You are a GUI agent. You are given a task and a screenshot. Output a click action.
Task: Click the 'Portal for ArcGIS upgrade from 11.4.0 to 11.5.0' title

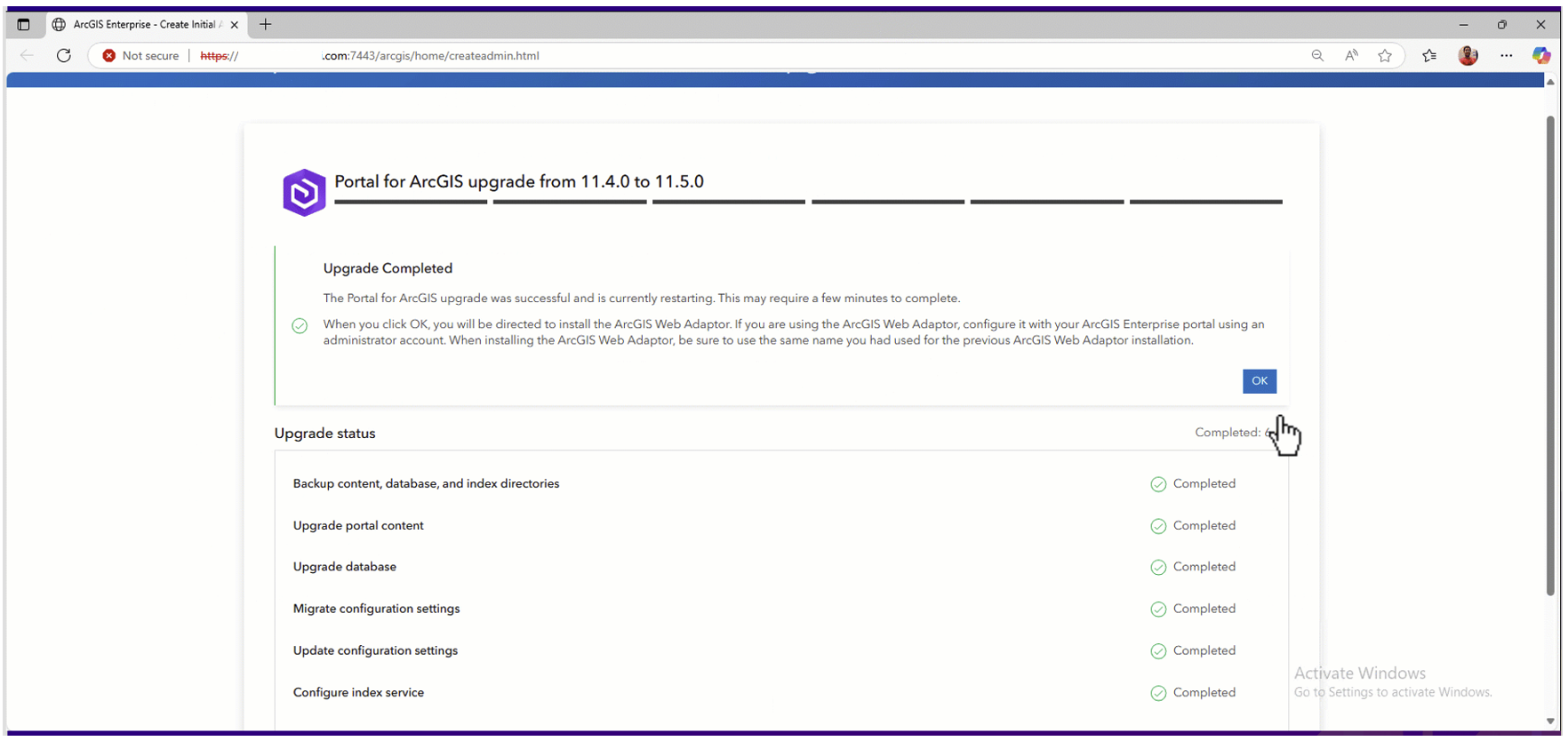pyautogui.click(x=519, y=181)
